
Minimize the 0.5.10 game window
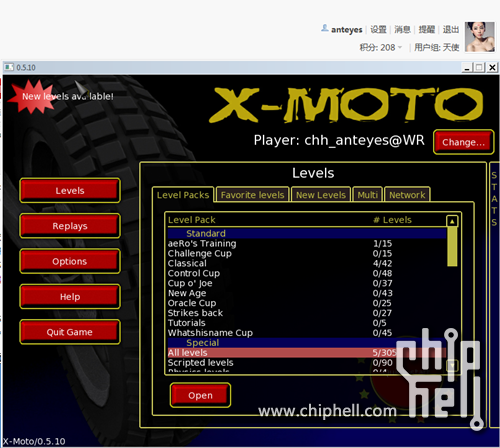[467, 68]
